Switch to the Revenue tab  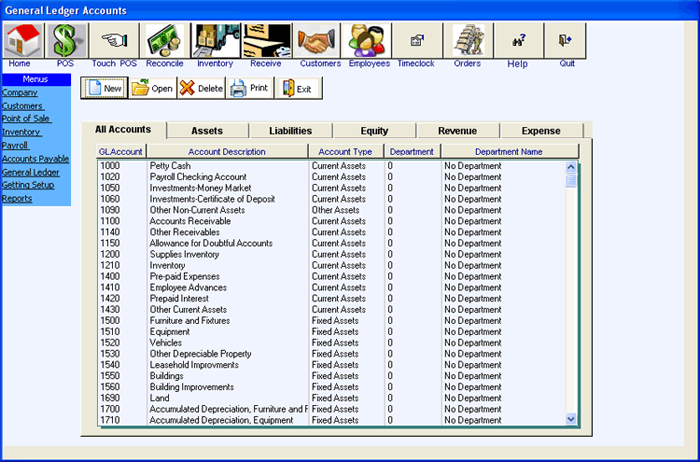(458, 131)
